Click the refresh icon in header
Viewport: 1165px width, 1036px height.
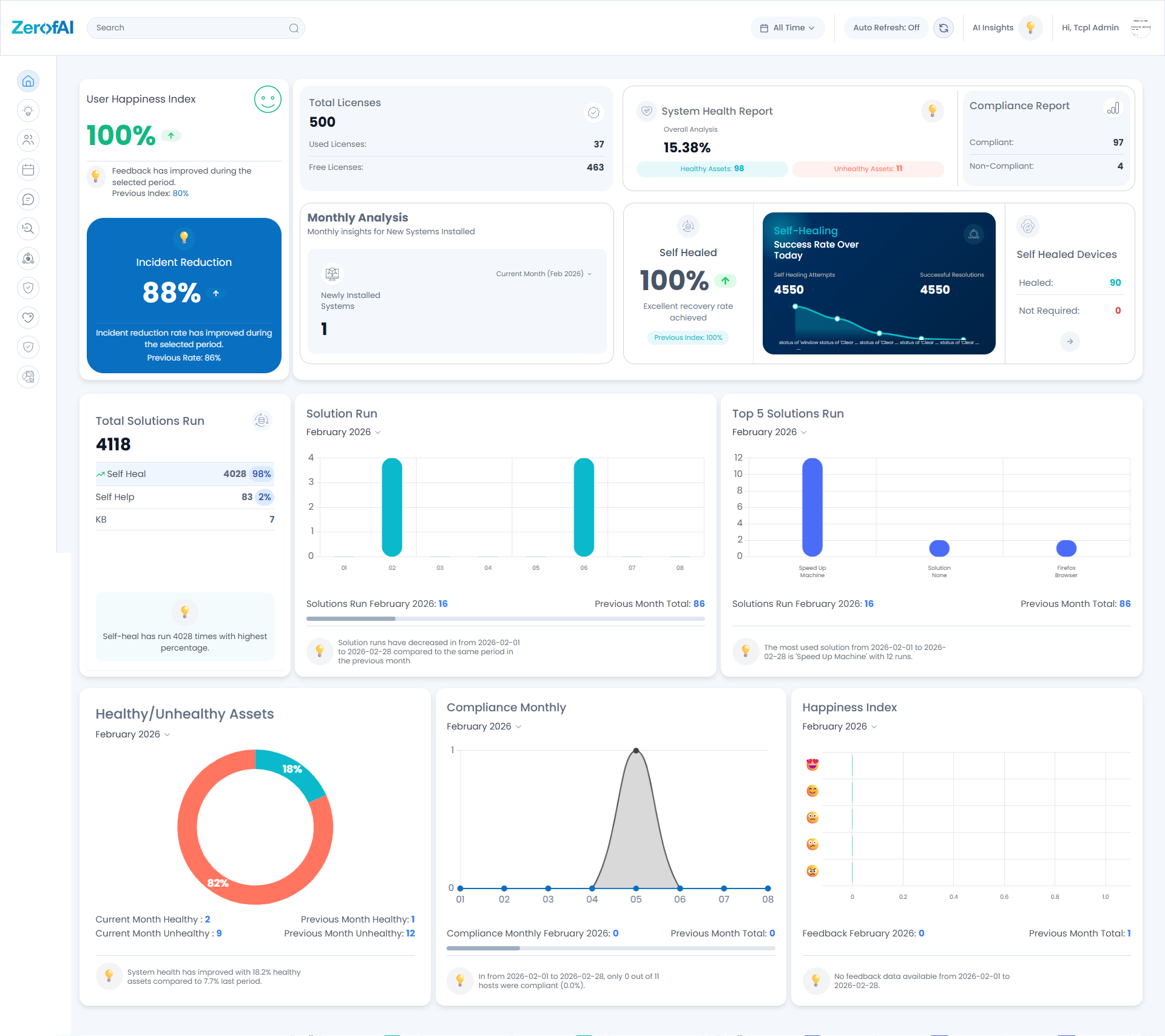944,28
